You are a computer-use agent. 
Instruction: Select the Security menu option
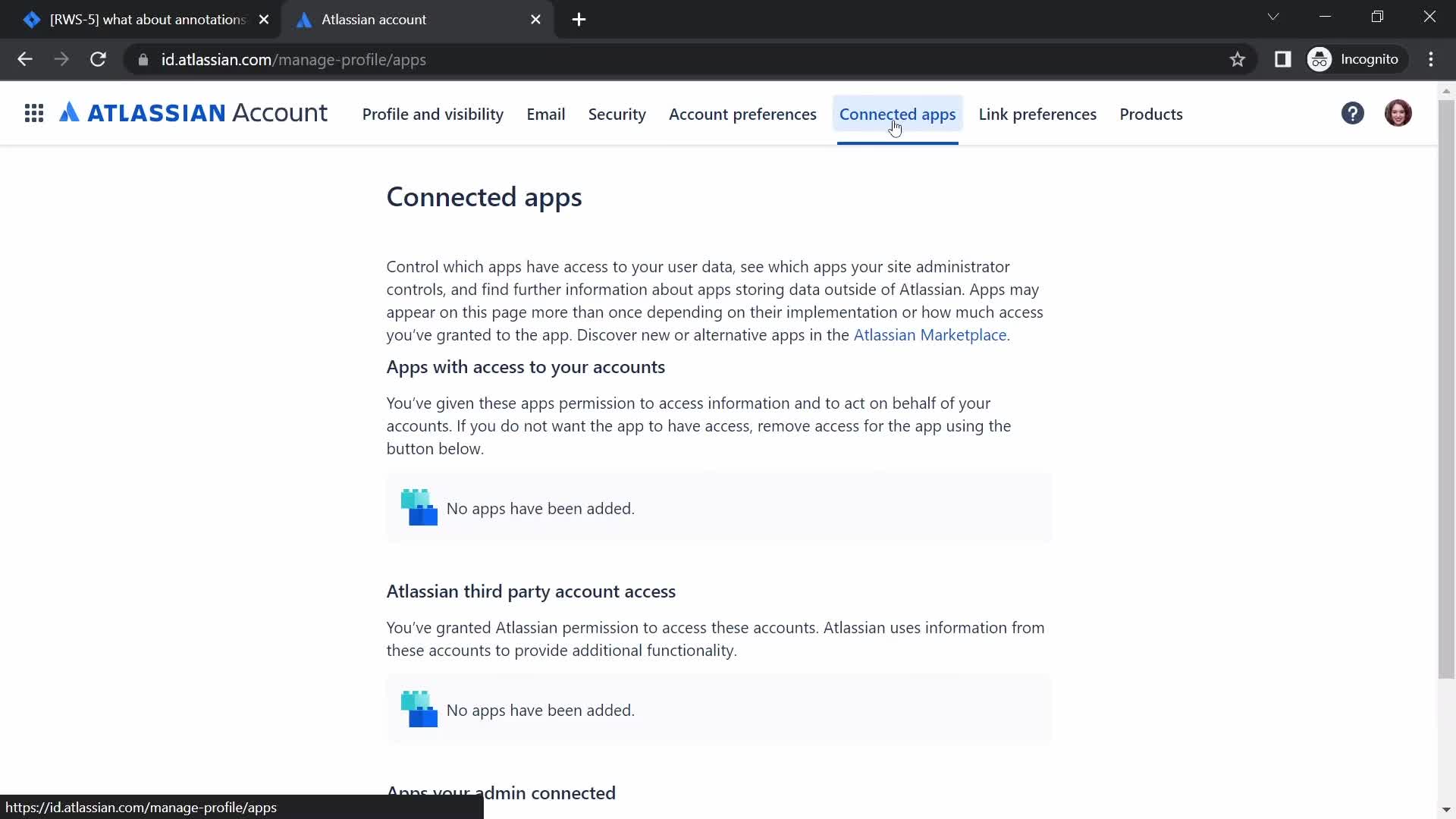[x=617, y=114]
